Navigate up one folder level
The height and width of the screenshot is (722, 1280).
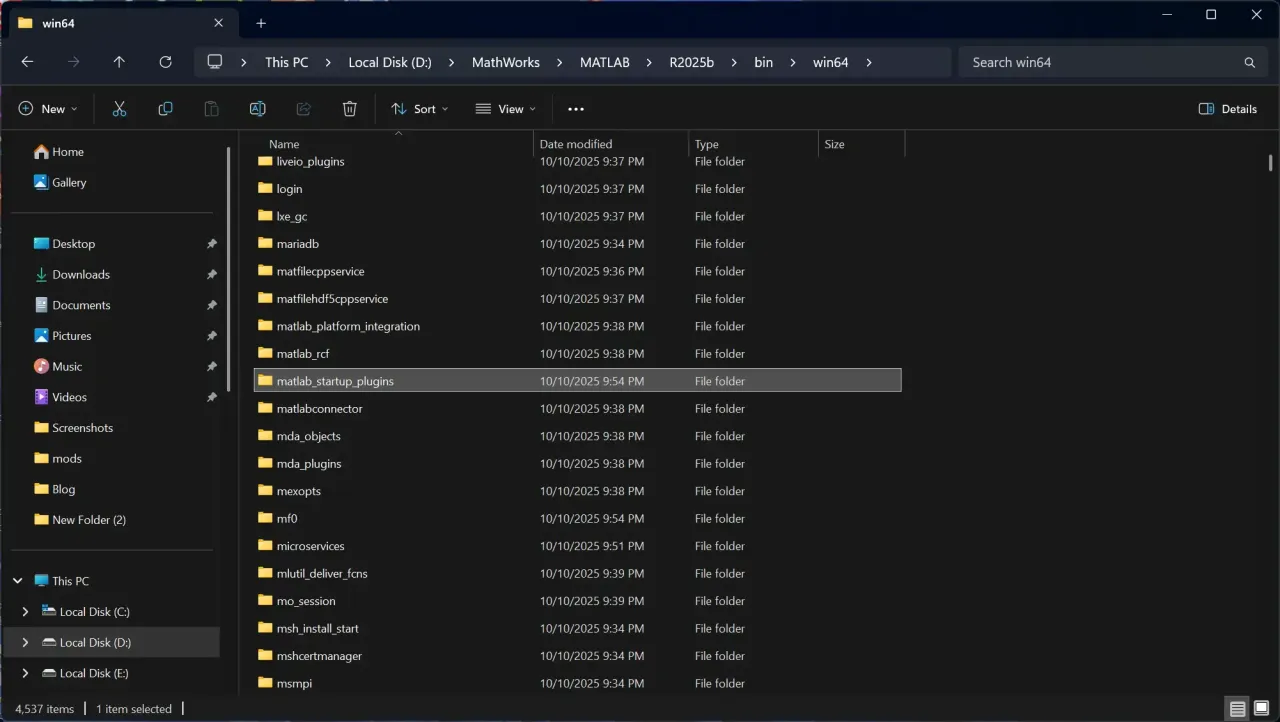click(x=119, y=62)
